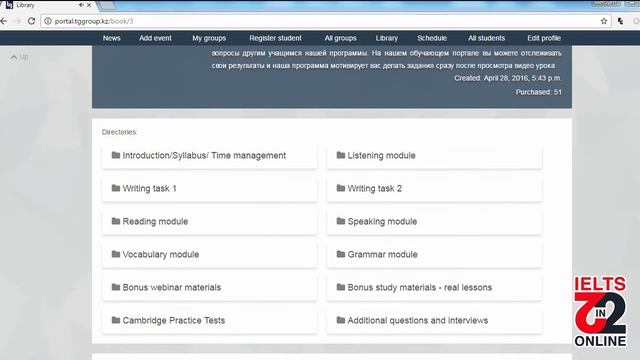The image size is (640, 360).
Task: Bookmark this page with the star icon
Action: (x=604, y=21)
